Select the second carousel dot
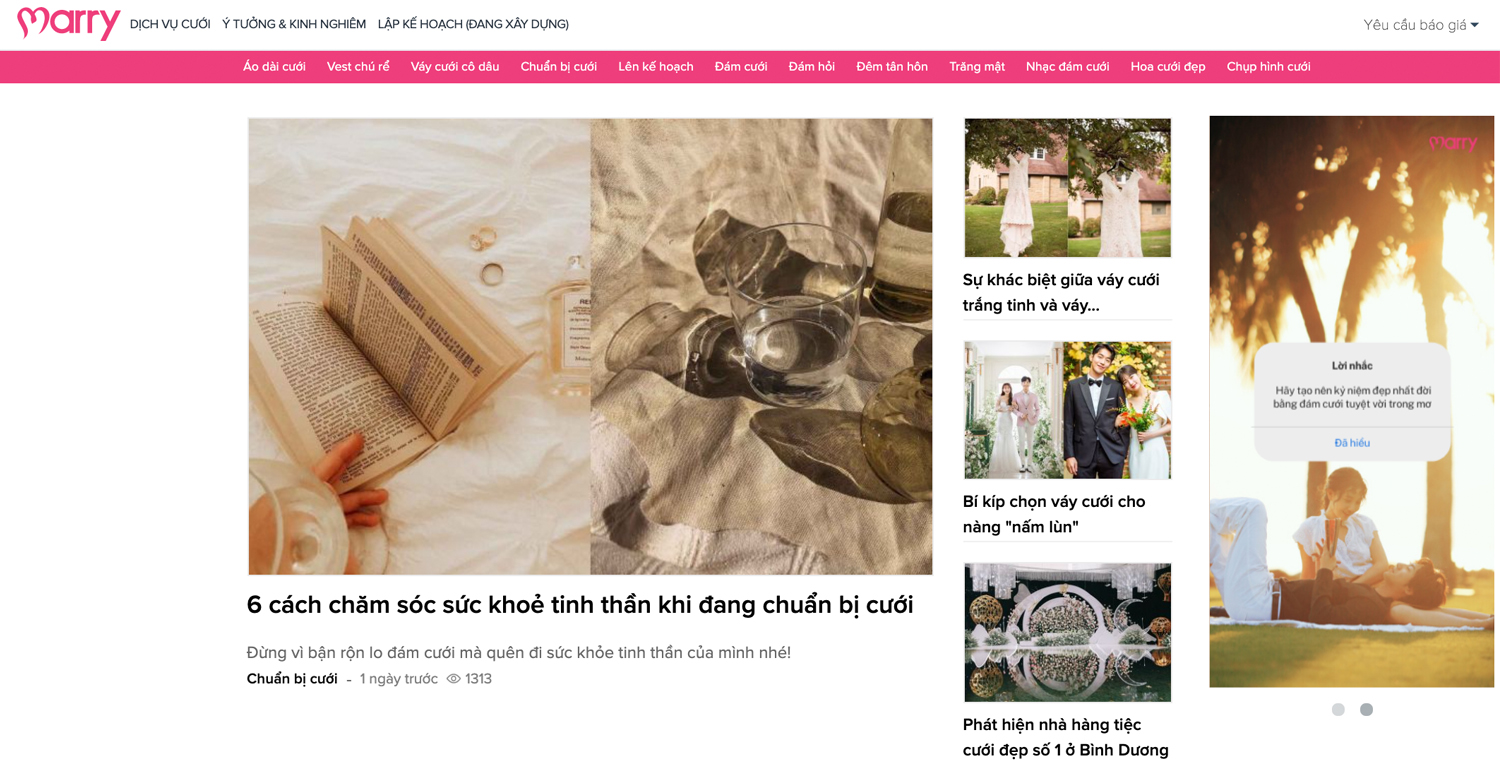Screen dimensions: 1500x771 (x=1366, y=709)
